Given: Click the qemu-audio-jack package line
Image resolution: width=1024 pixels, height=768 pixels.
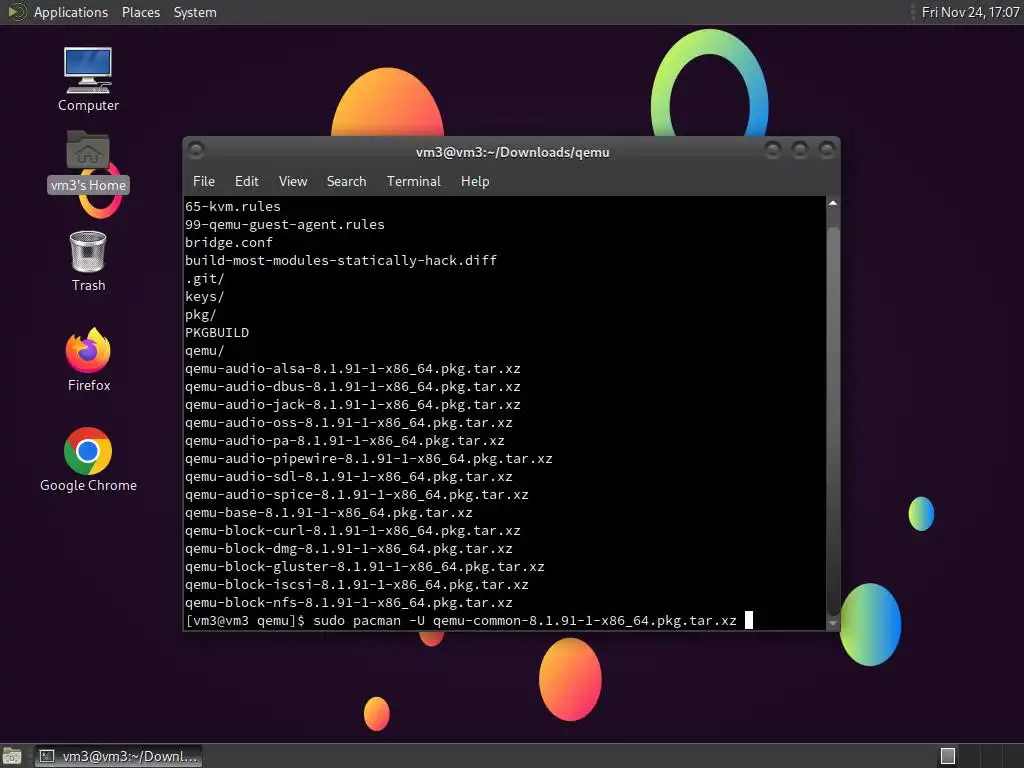Looking at the screenshot, I should (353, 405).
